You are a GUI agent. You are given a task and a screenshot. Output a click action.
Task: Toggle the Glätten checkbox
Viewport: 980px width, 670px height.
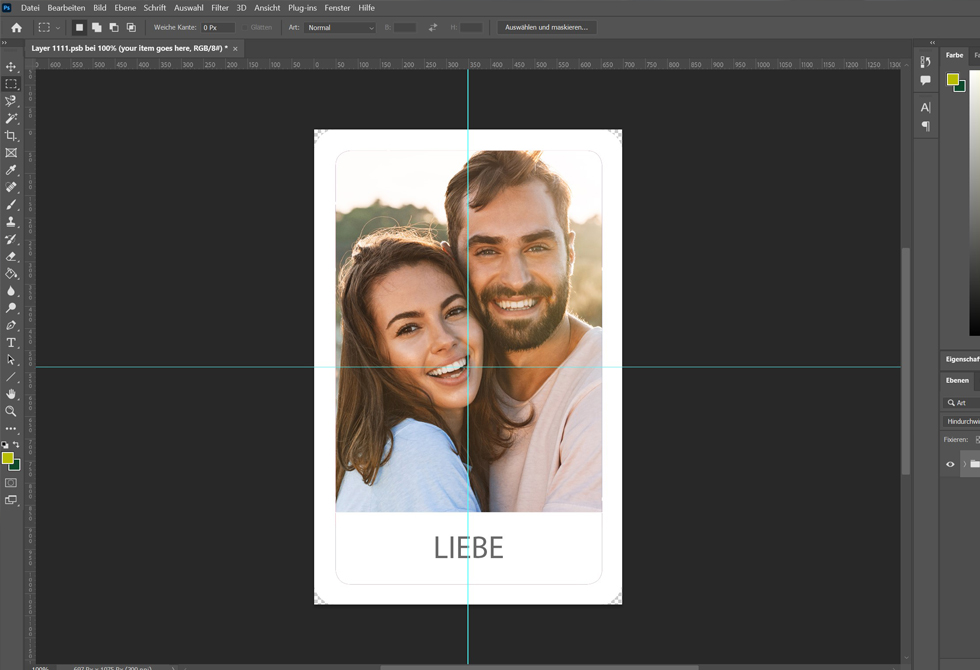coord(245,28)
